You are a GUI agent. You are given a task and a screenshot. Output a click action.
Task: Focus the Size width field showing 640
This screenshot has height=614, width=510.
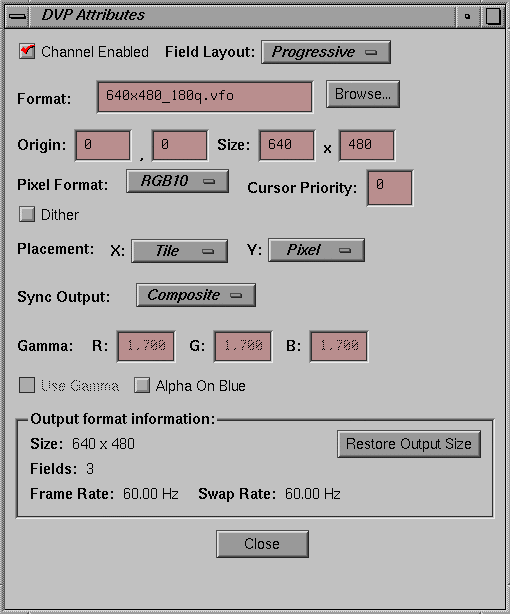[x=287, y=146]
